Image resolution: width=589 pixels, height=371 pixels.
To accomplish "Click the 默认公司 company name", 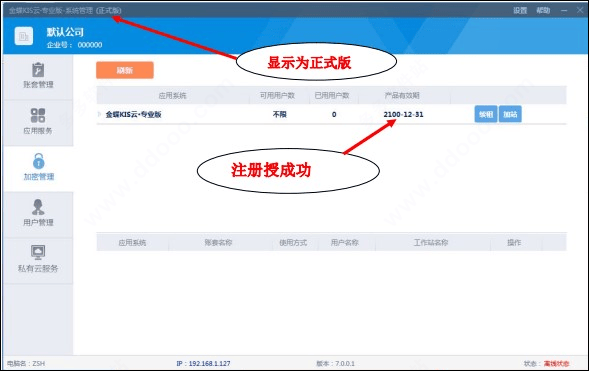I will (x=65, y=32).
